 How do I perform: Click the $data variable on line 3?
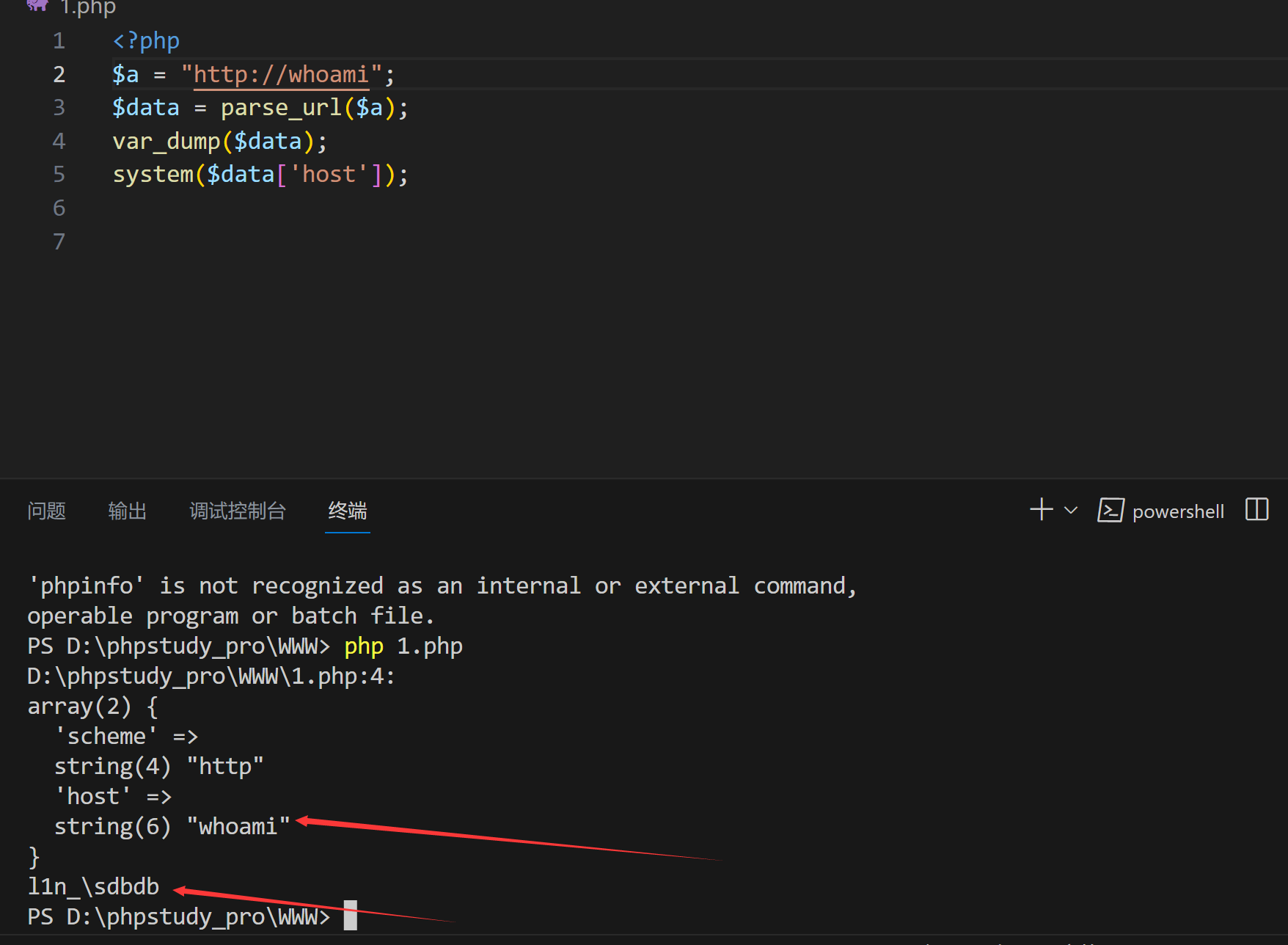pyautogui.click(x=146, y=109)
